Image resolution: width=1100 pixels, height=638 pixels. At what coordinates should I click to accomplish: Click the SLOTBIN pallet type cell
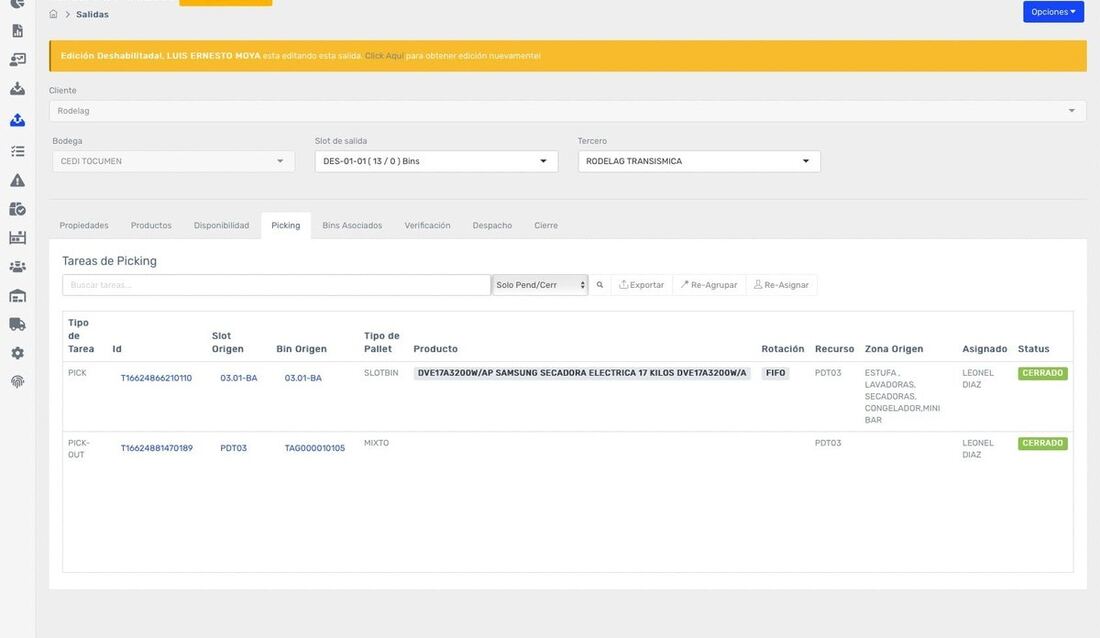pos(381,373)
